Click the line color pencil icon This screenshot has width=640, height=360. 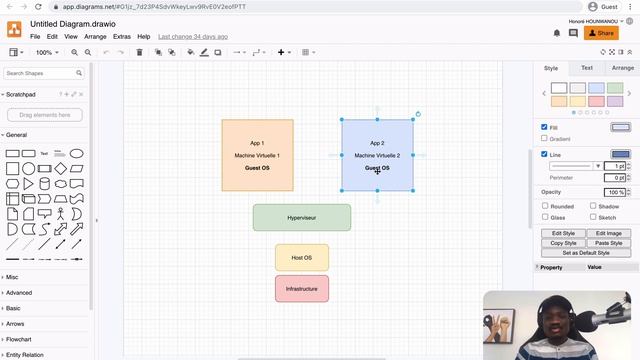click(204, 52)
